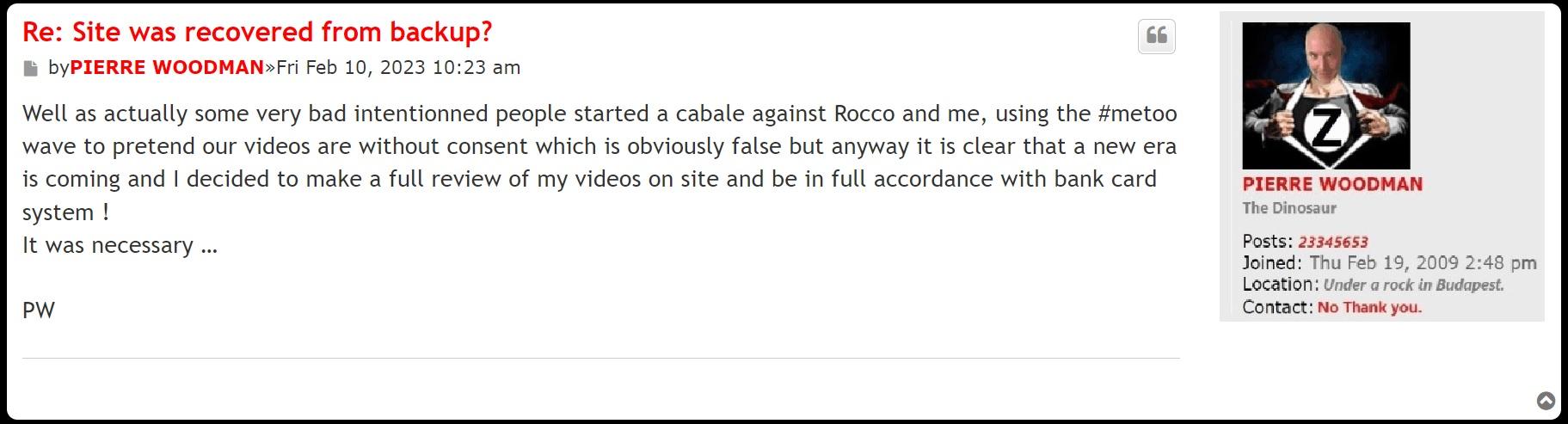Screen dimensions: 1568x424
Task: Click the 'Joined:' label in profile
Action: pyautogui.click(x=1272, y=263)
